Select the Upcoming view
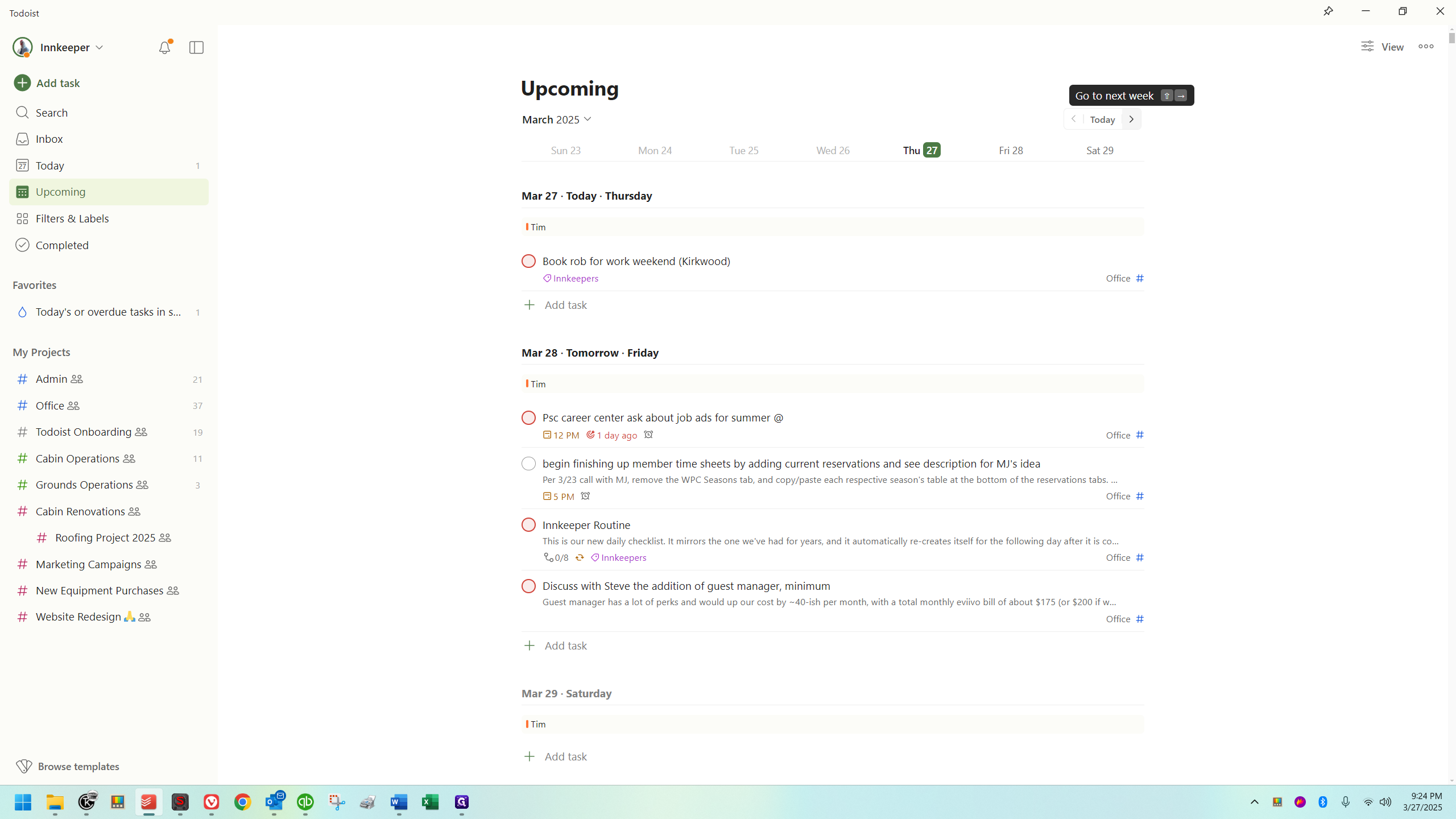1456x819 pixels. 109,192
